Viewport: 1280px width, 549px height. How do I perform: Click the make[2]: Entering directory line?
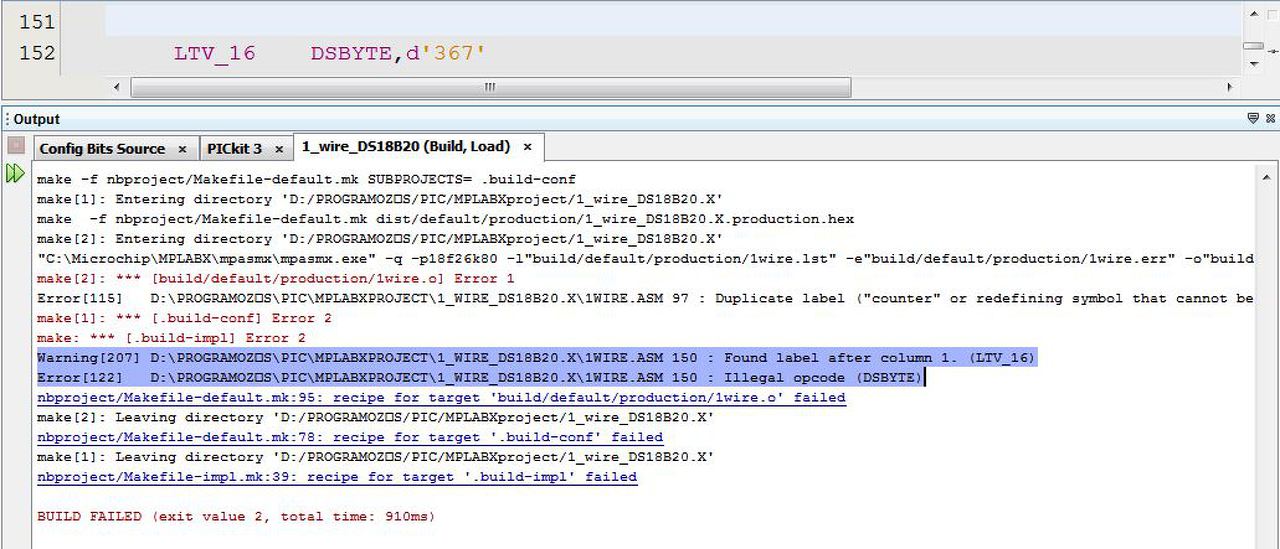click(380, 239)
